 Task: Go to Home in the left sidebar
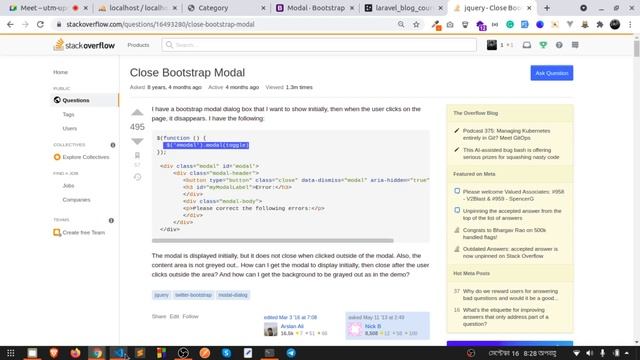tap(60, 72)
